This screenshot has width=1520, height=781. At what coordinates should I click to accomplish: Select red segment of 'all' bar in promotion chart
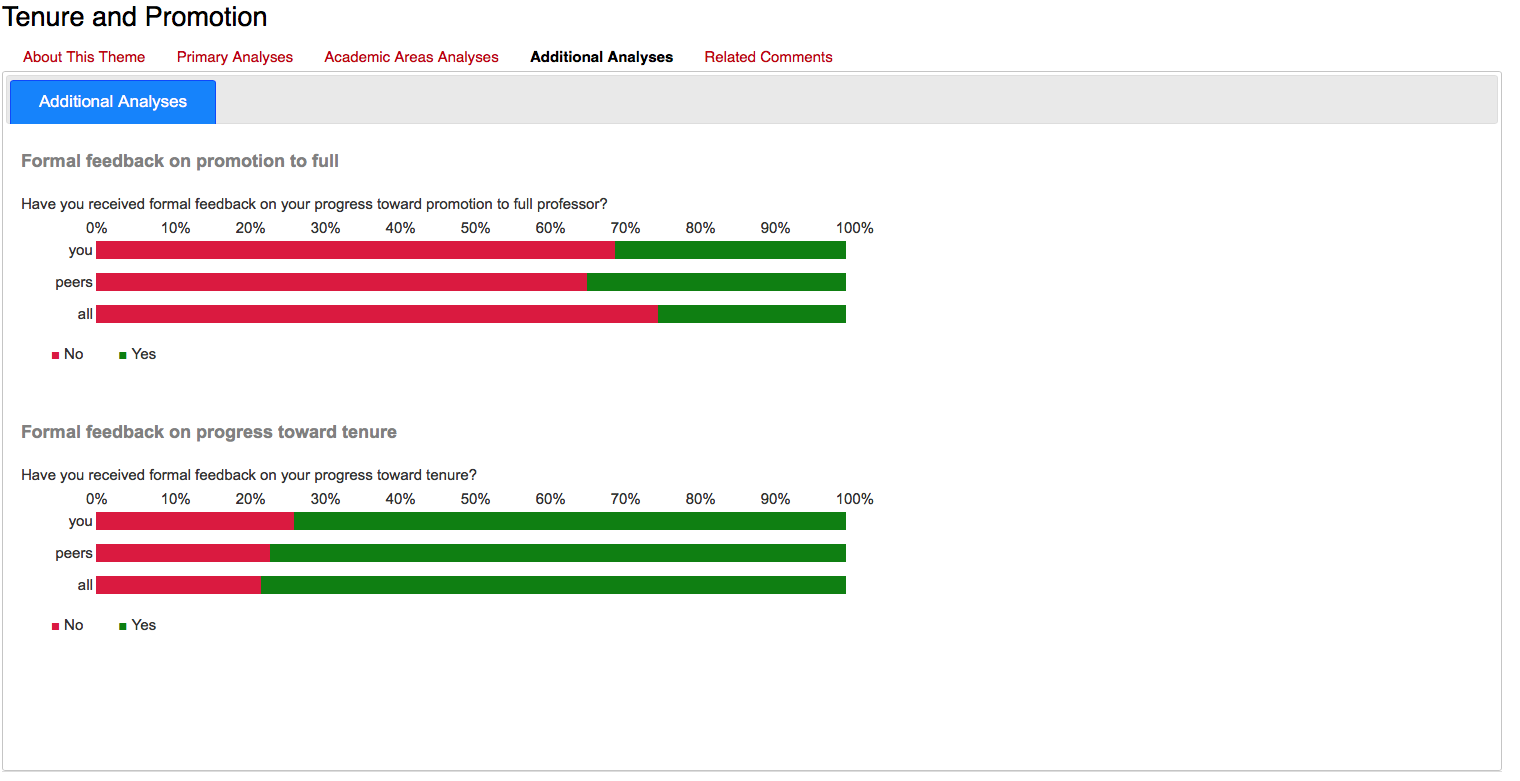pyautogui.click(x=376, y=314)
